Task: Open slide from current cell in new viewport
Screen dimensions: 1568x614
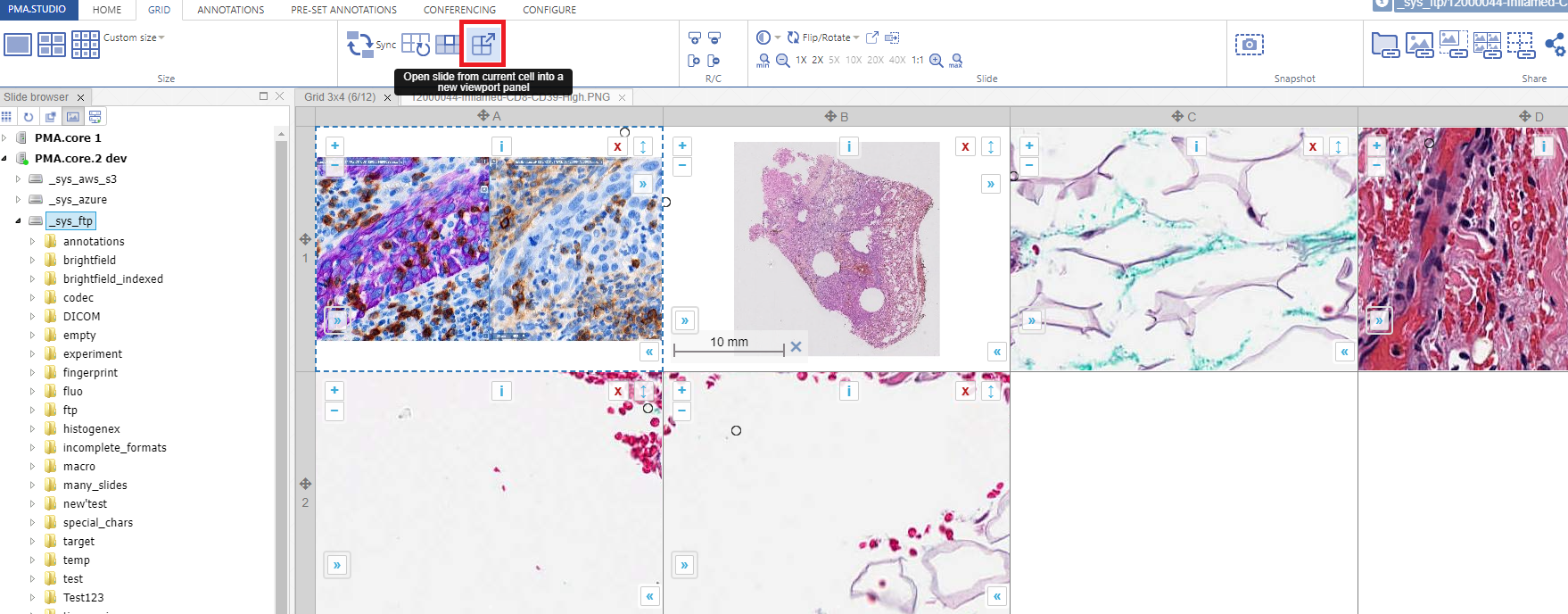Action: coord(483,45)
